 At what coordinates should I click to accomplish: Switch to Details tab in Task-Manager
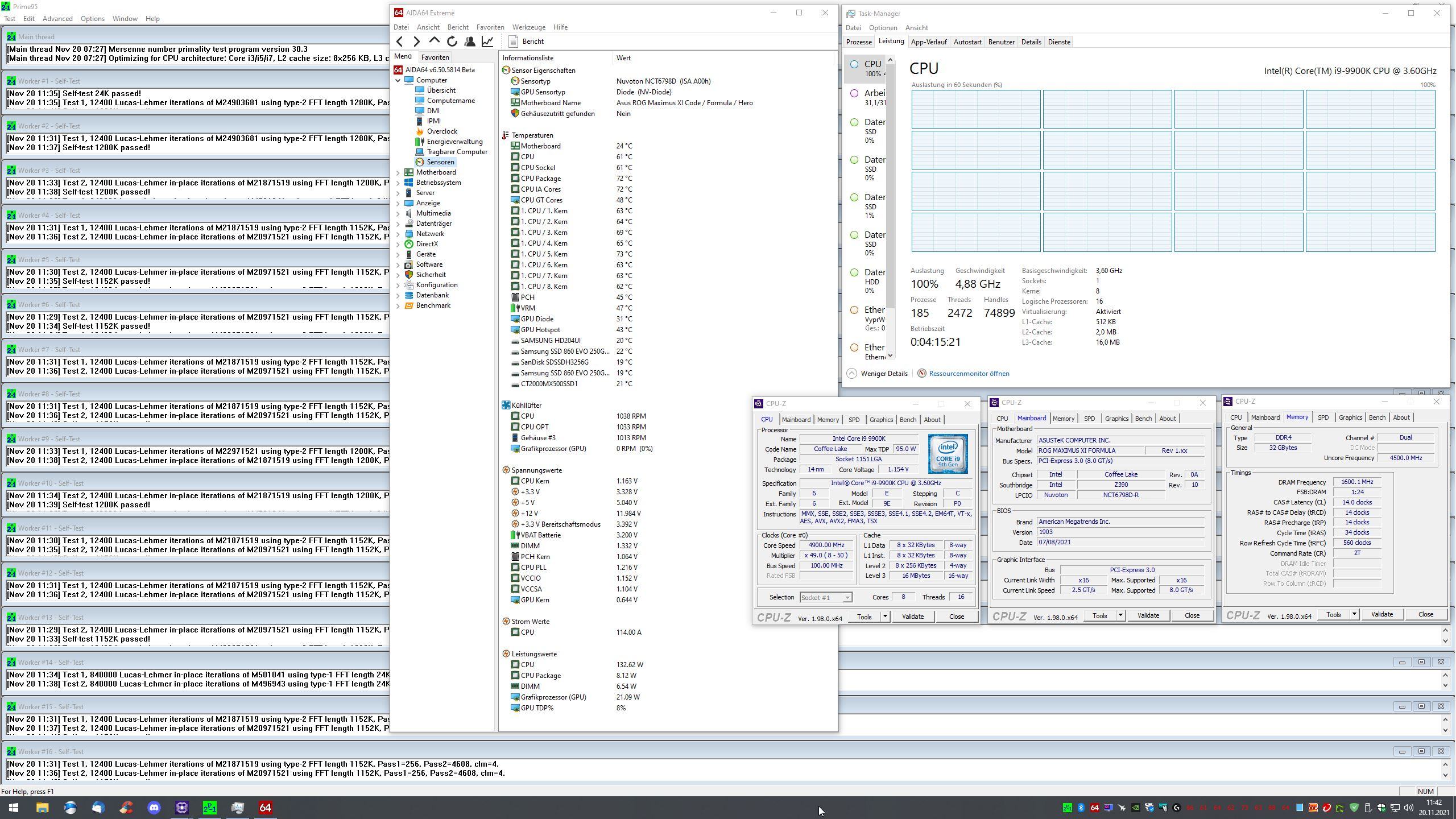[x=1031, y=42]
